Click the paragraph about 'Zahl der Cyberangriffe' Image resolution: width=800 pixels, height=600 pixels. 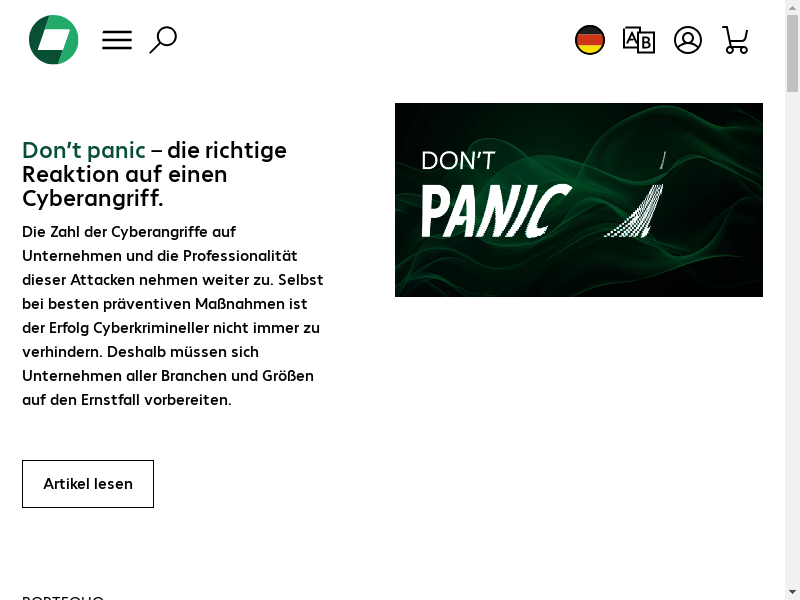[x=172, y=316]
